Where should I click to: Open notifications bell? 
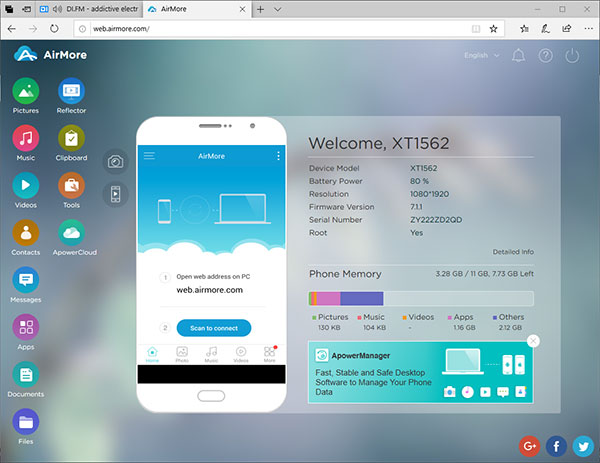coord(518,56)
